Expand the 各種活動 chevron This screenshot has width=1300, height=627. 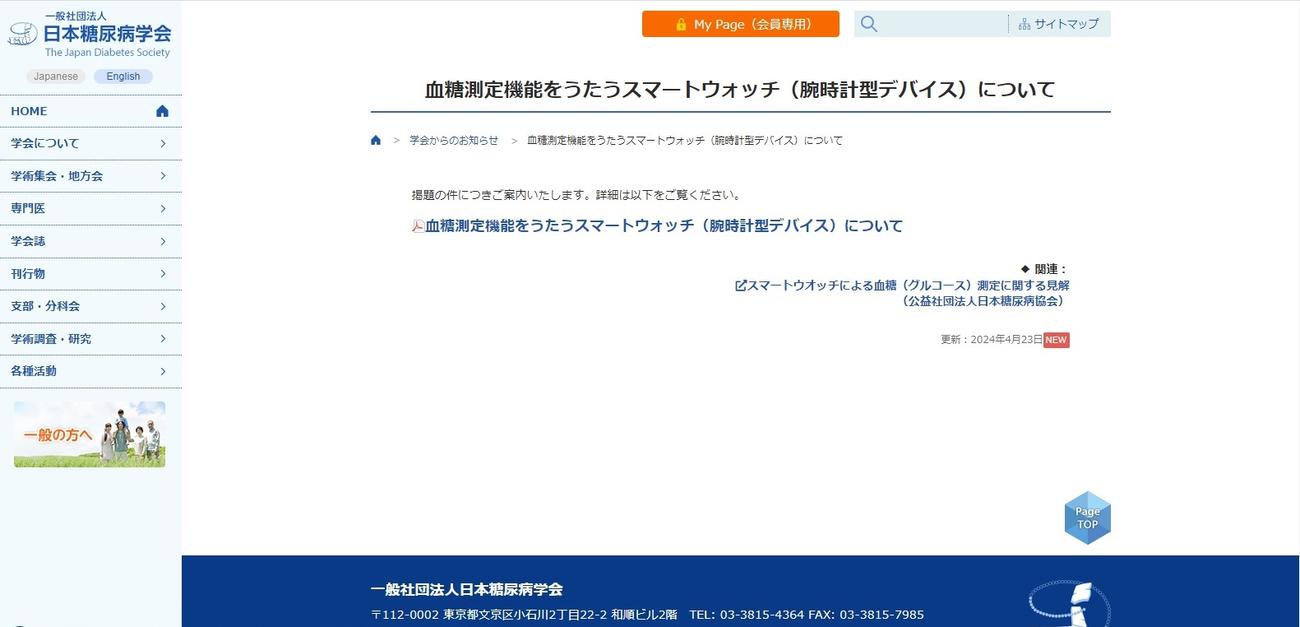point(163,371)
